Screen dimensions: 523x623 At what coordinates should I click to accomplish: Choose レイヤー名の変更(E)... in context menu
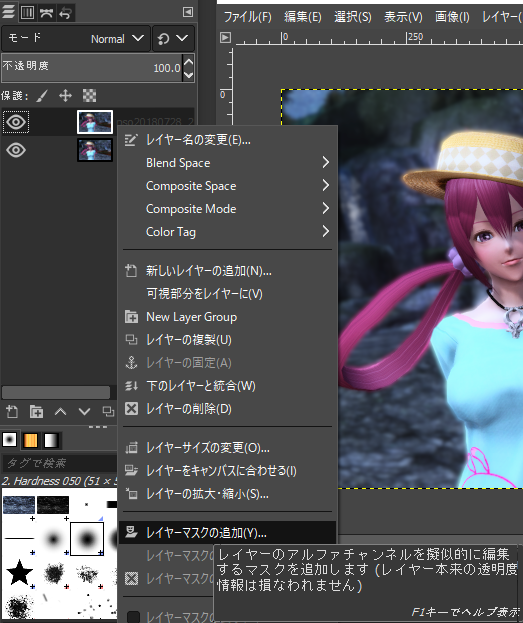[227, 140]
